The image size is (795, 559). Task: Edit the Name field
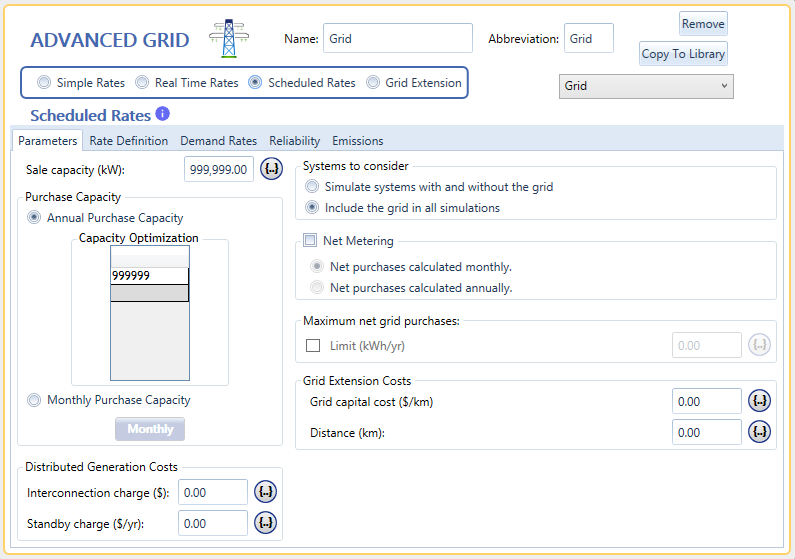click(398, 39)
